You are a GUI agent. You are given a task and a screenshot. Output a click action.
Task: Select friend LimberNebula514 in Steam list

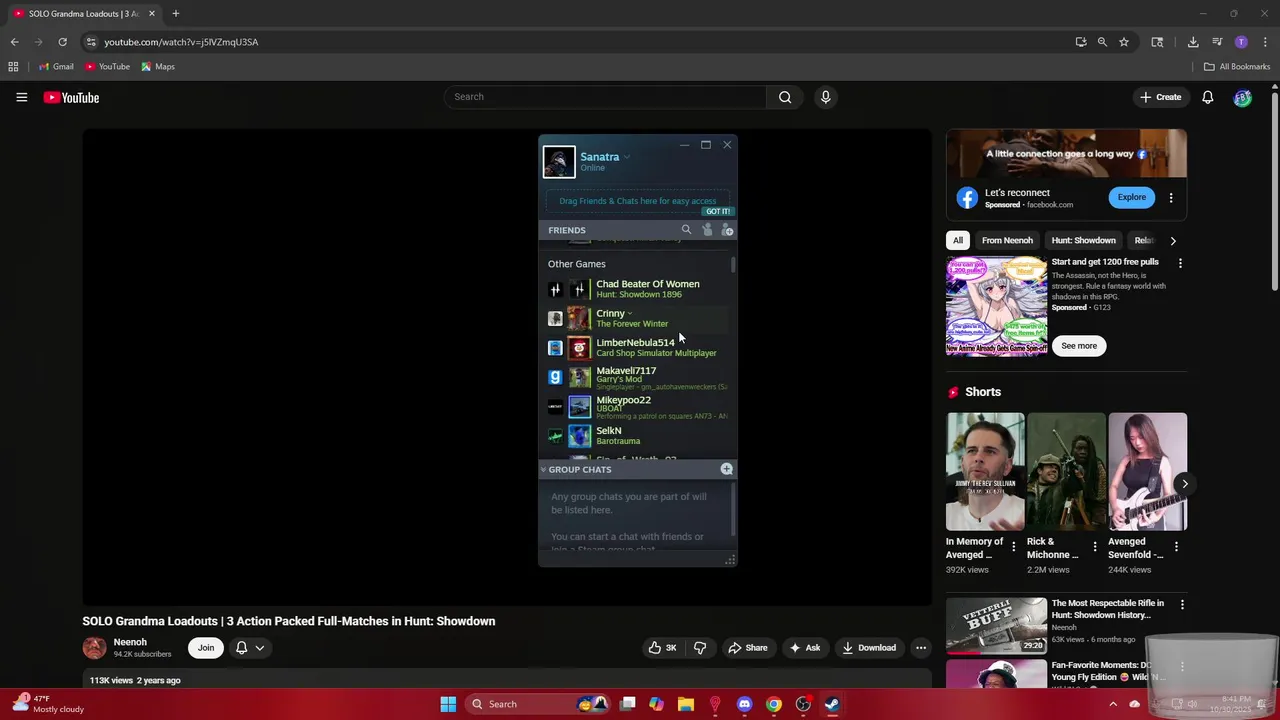point(638,348)
